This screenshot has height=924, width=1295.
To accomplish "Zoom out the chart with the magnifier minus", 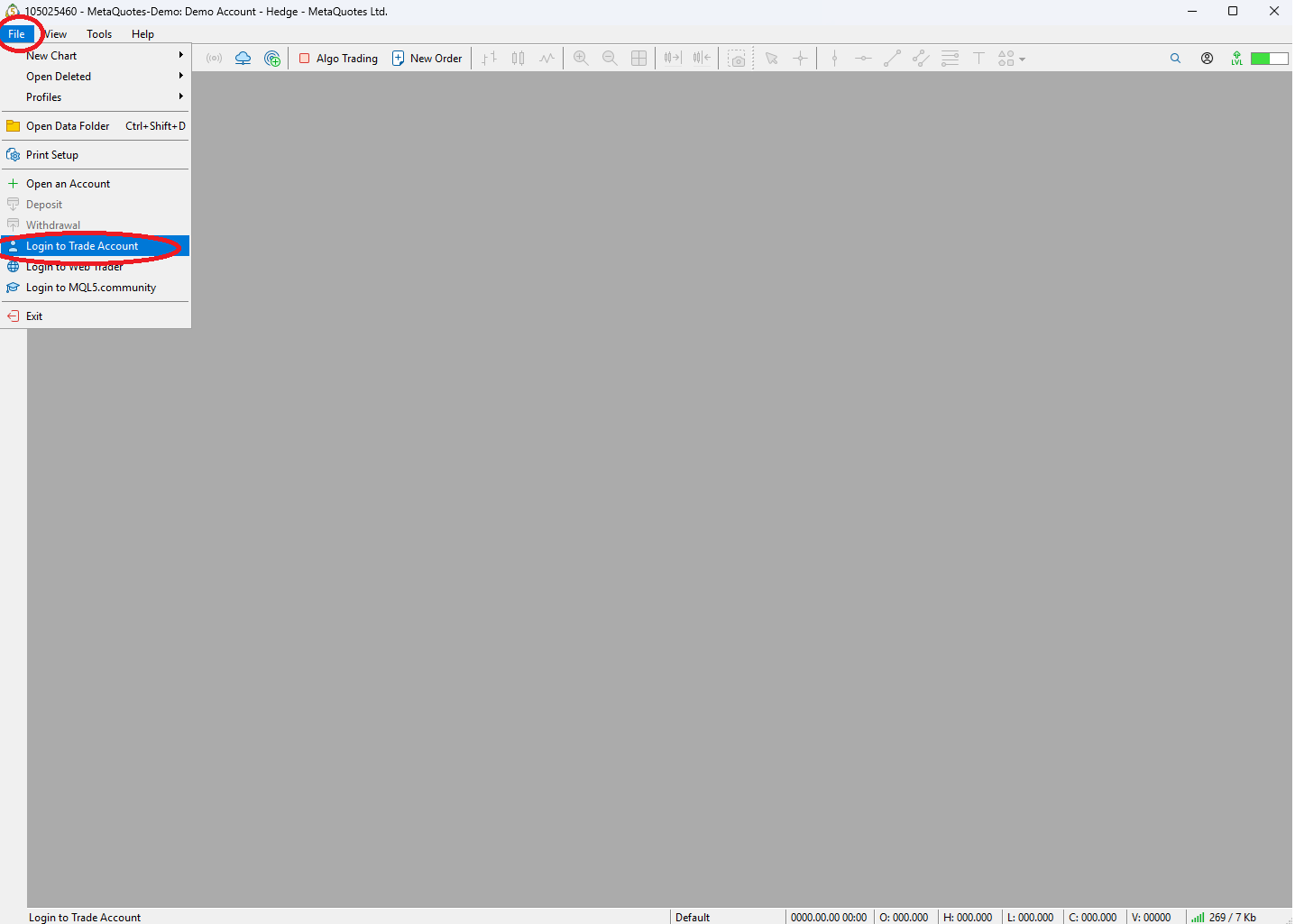I will pyautogui.click(x=610, y=59).
